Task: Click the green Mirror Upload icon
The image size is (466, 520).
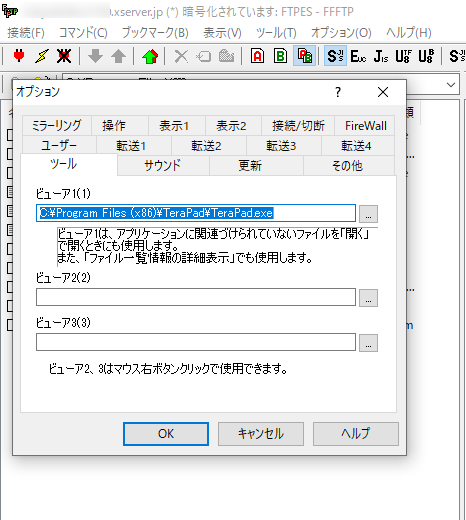Action: click(150, 56)
